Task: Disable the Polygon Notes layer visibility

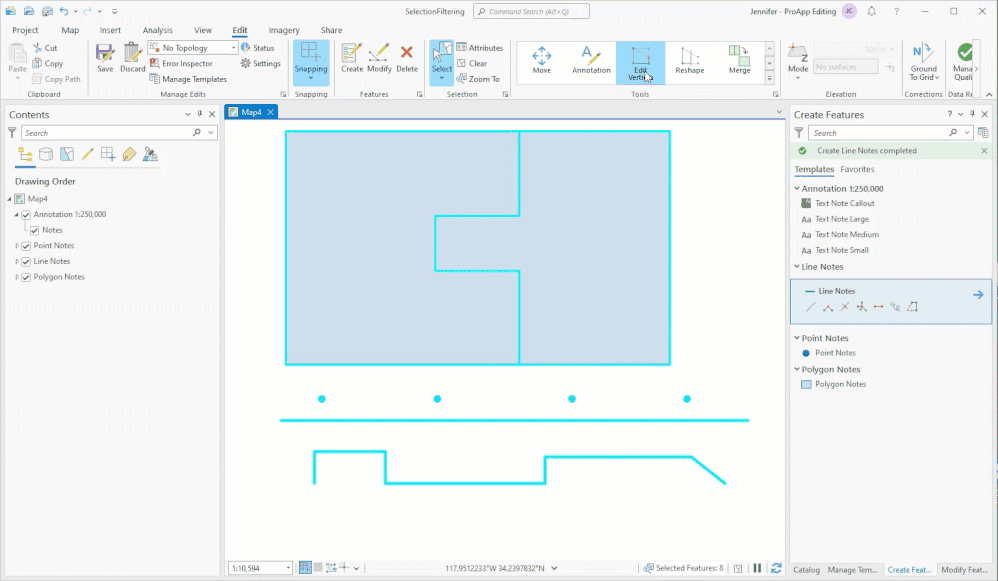Action: click(x=24, y=277)
